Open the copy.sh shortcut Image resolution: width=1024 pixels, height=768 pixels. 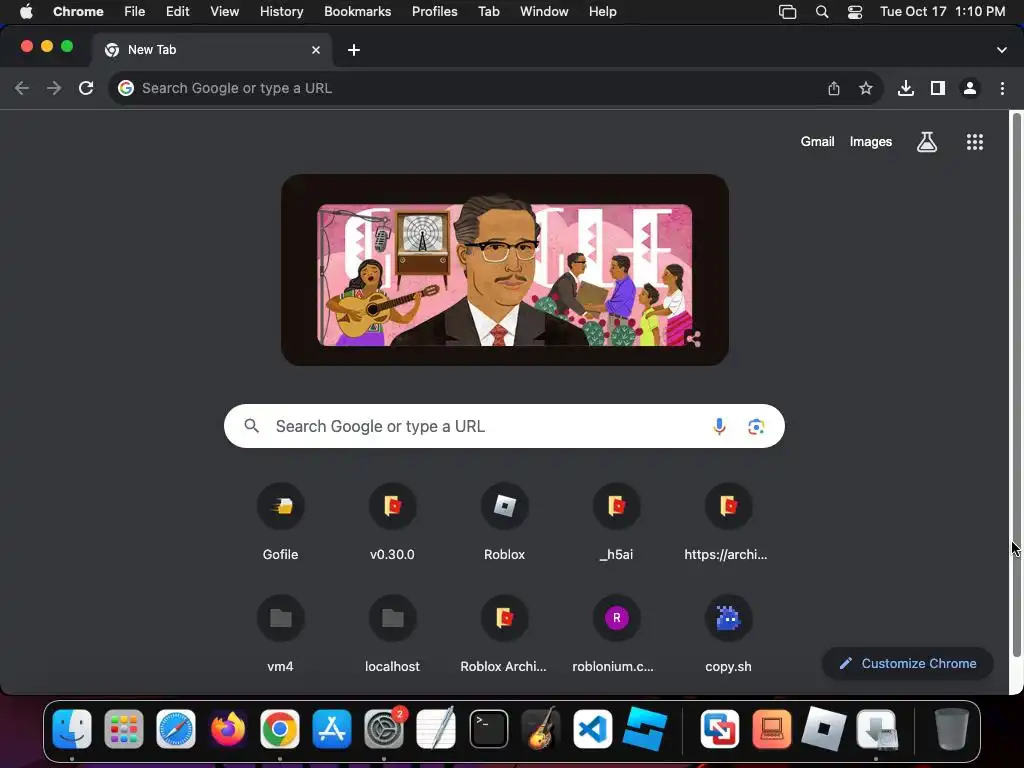pos(728,635)
